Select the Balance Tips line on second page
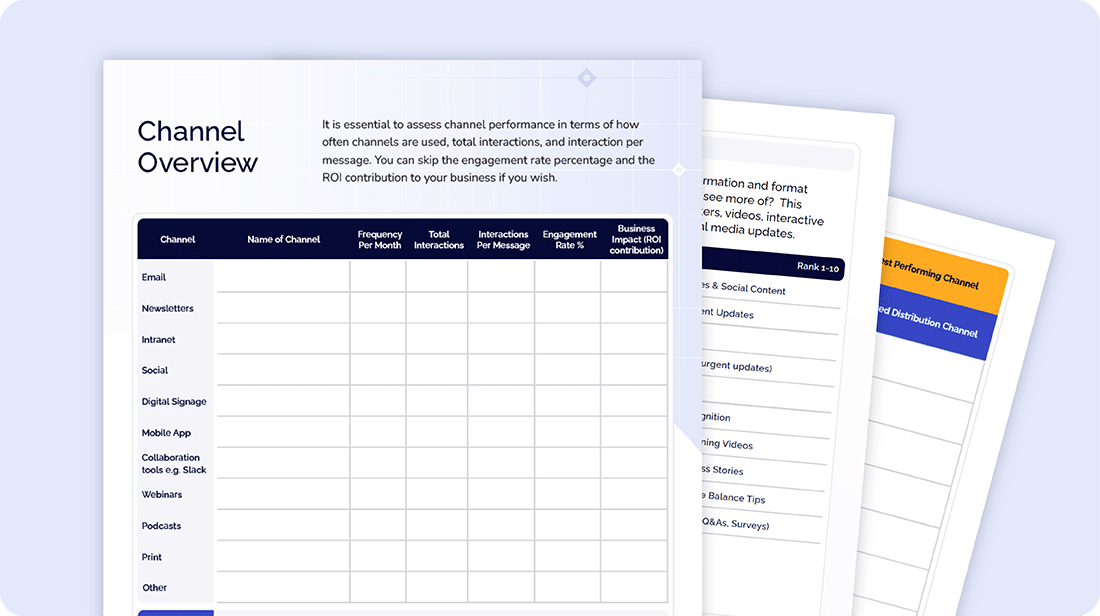Screen dimensions: 1100x616 [x=734, y=497]
